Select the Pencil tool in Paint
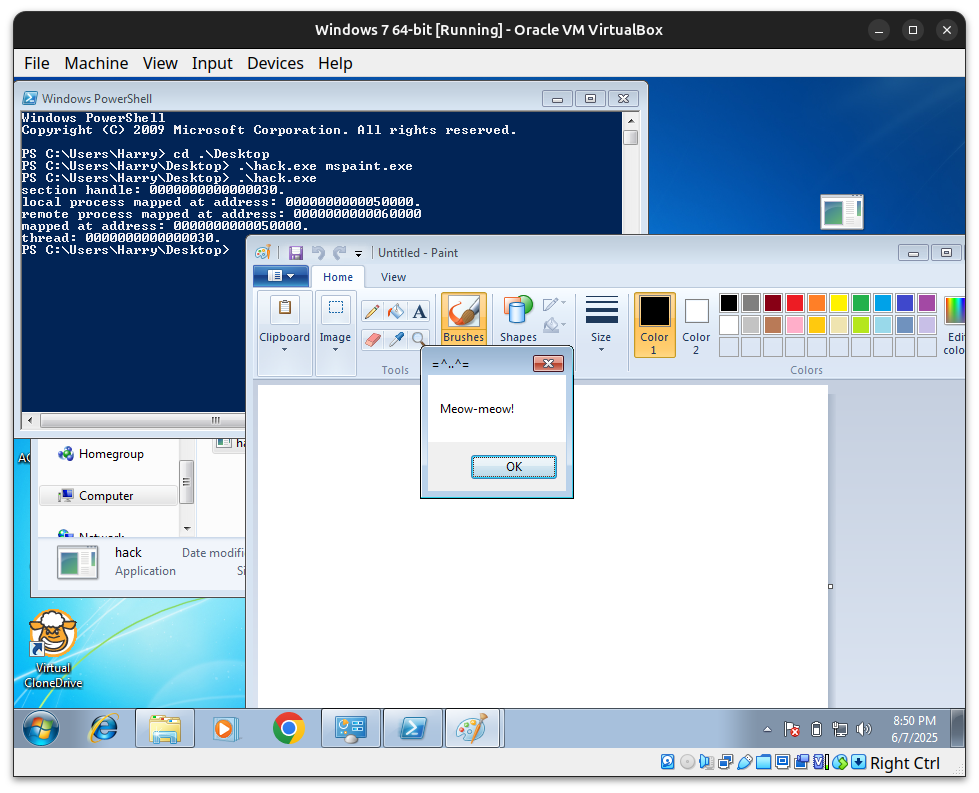 coord(372,311)
